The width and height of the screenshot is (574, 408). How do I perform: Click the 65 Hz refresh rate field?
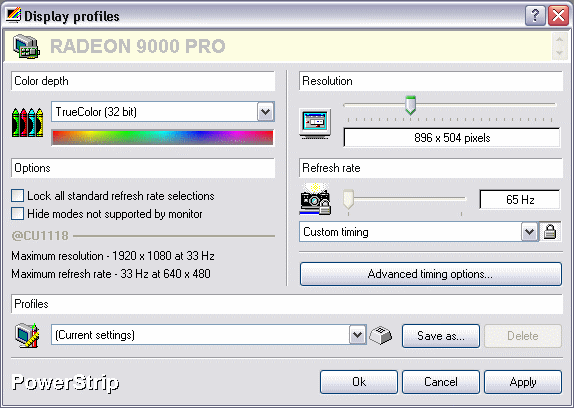[x=520, y=199]
